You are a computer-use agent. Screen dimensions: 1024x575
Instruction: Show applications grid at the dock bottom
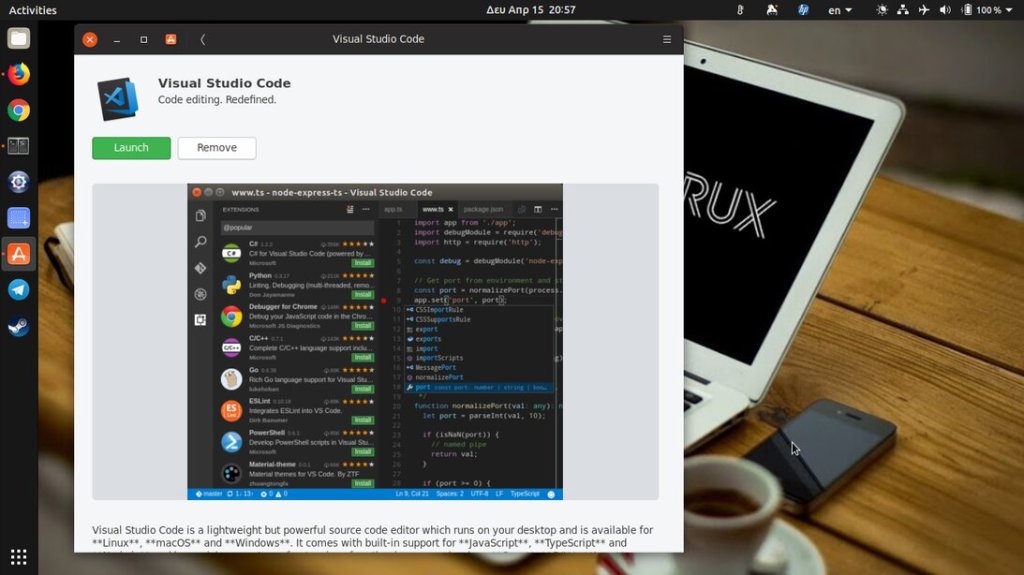(19, 556)
